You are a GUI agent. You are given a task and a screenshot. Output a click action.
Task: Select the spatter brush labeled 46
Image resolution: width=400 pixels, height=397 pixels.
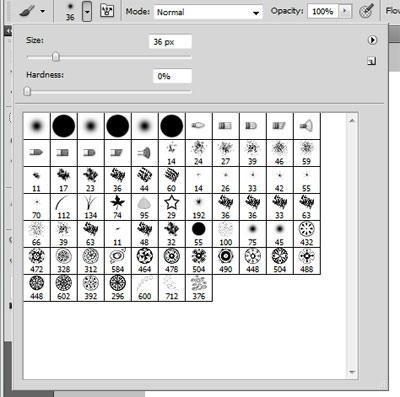click(280, 153)
